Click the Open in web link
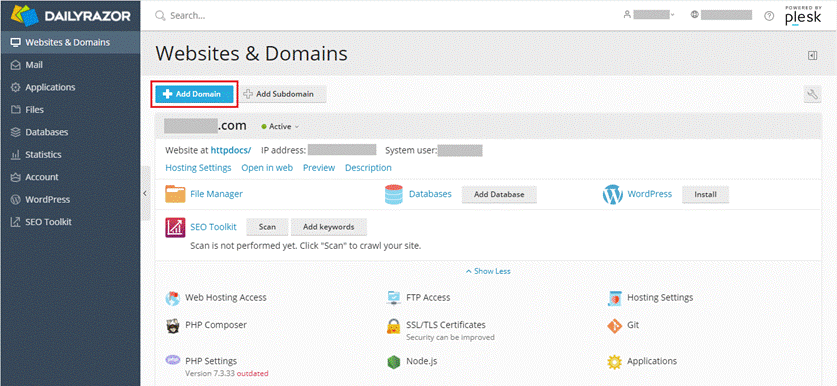This screenshot has width=837, height=386. pos(267,168)
